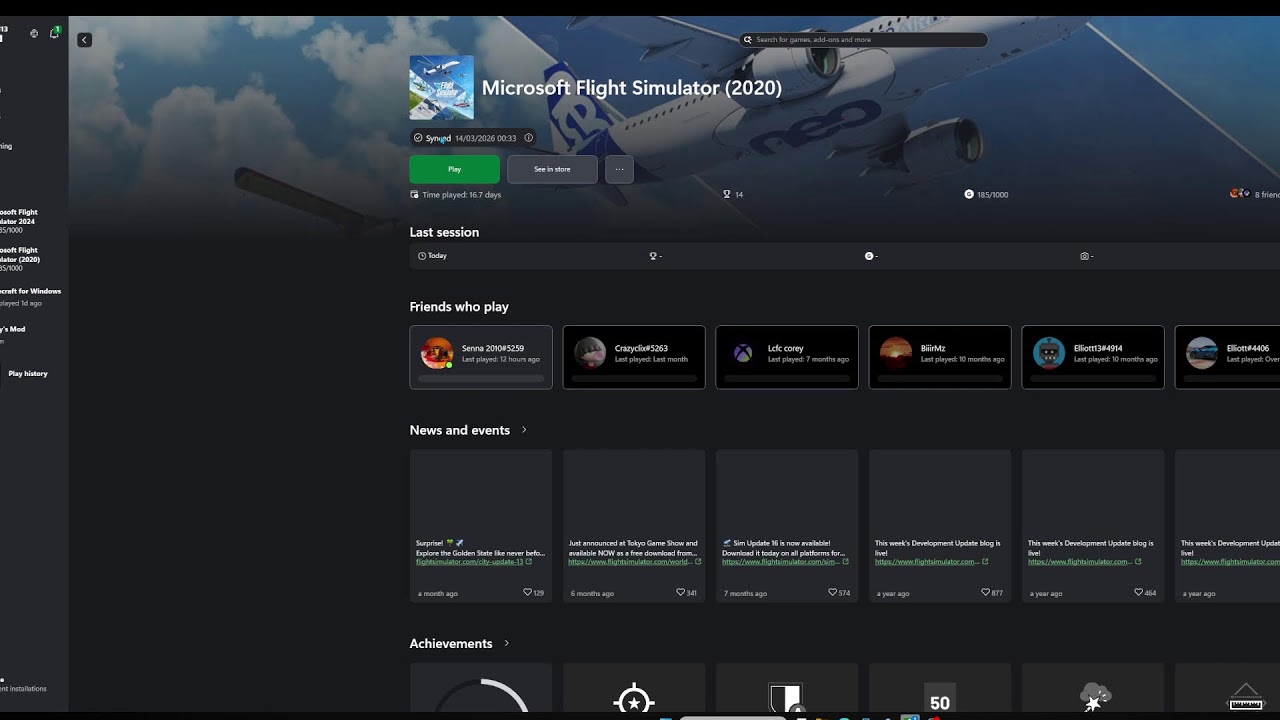
Task: Open the 8 friends avatars group
Action: click(x=1240, y=193)
